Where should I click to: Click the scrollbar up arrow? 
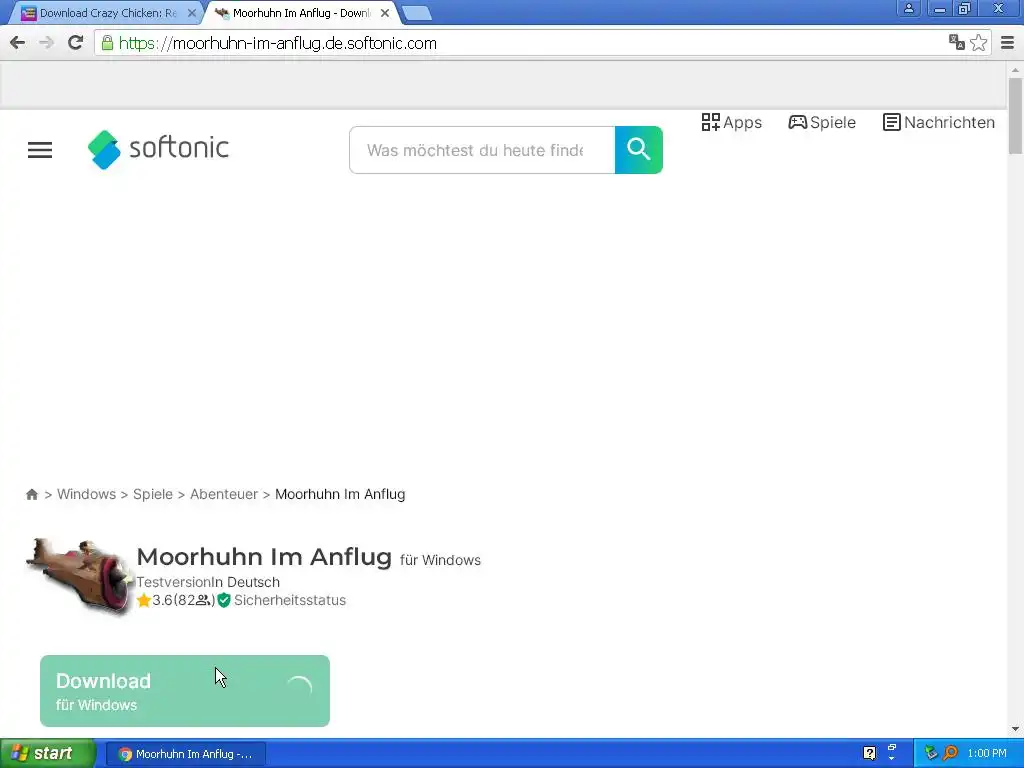tap(1015, 69)
